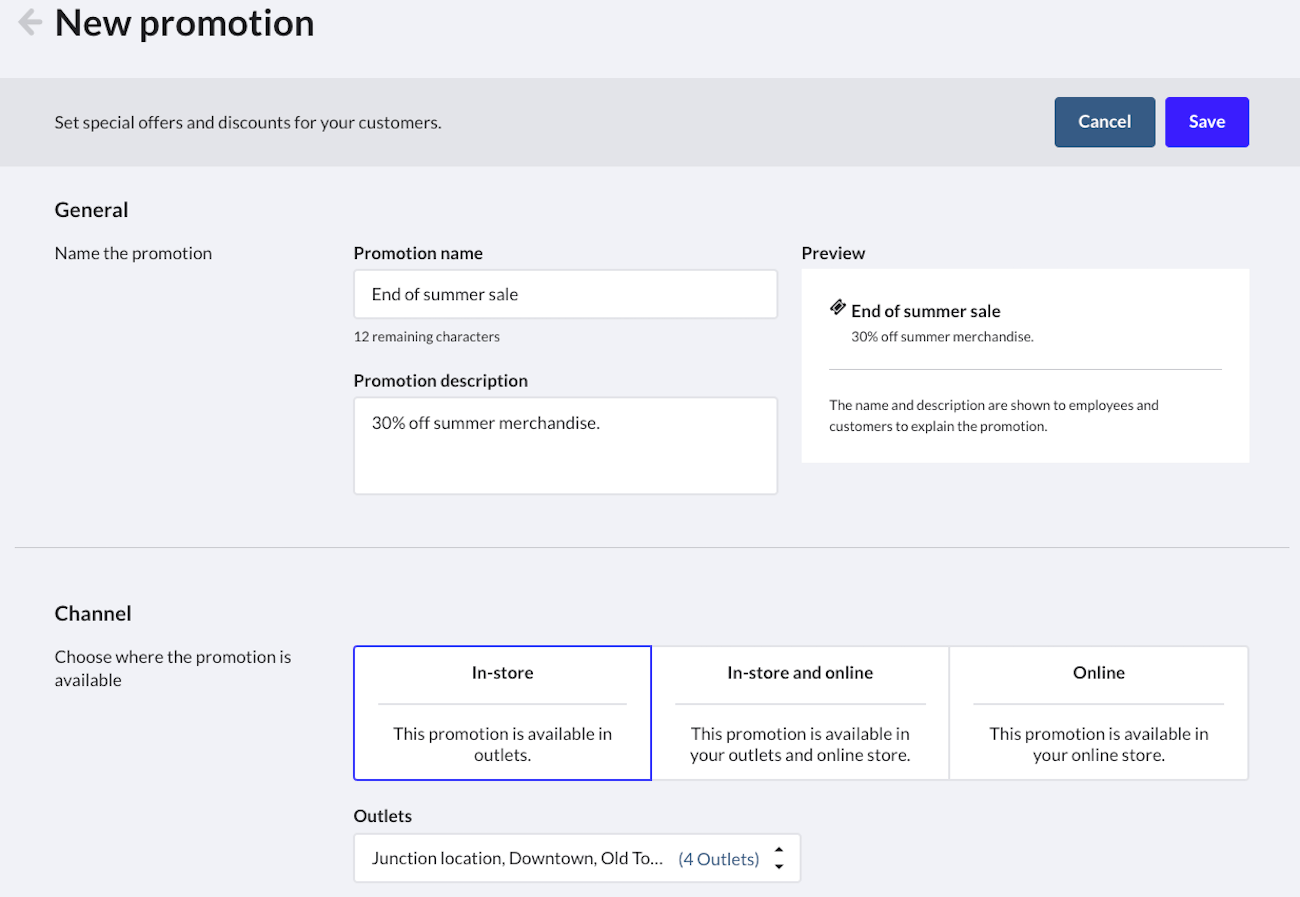The width and height of the screenshot is (1300, 897).
Task: Click the General section heading
Action: 91,209
